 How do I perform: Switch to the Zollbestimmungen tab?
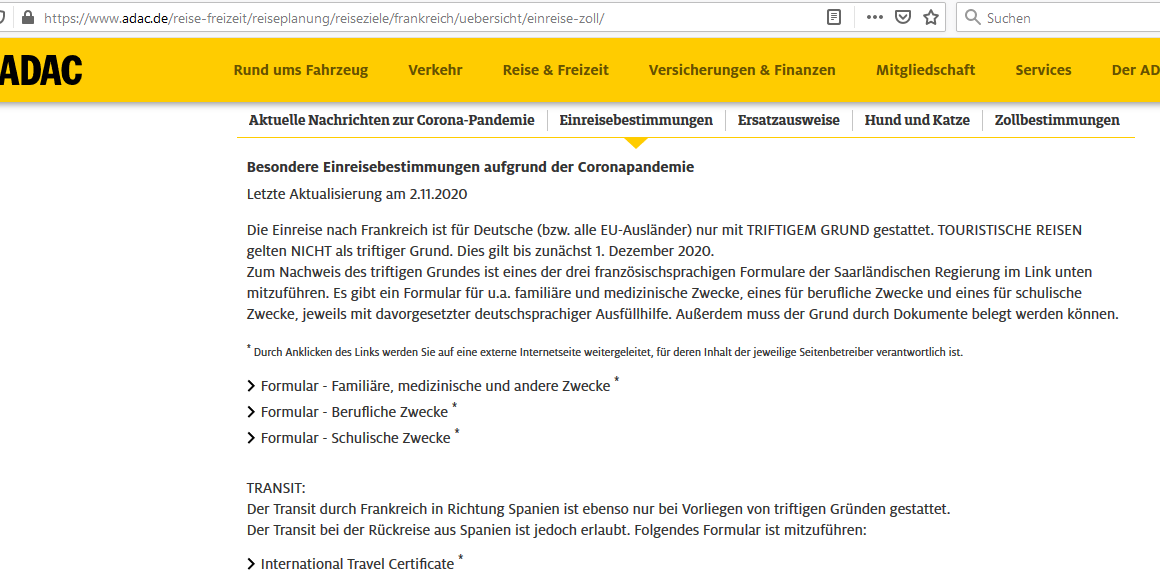click(x=1057, y=120)
